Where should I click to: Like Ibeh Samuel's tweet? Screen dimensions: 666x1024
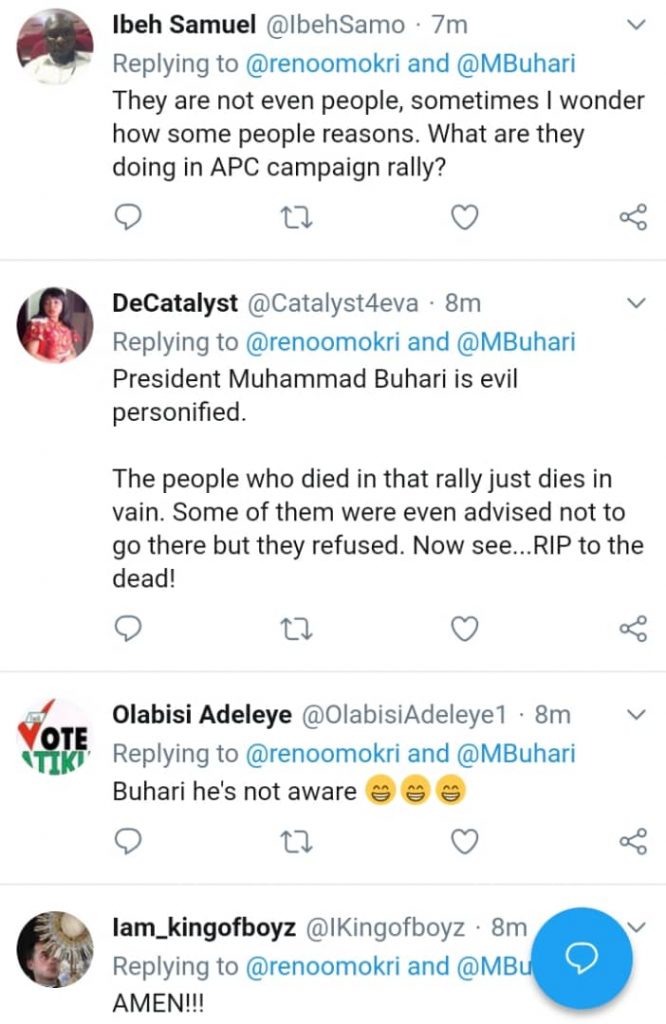(465, 216)
